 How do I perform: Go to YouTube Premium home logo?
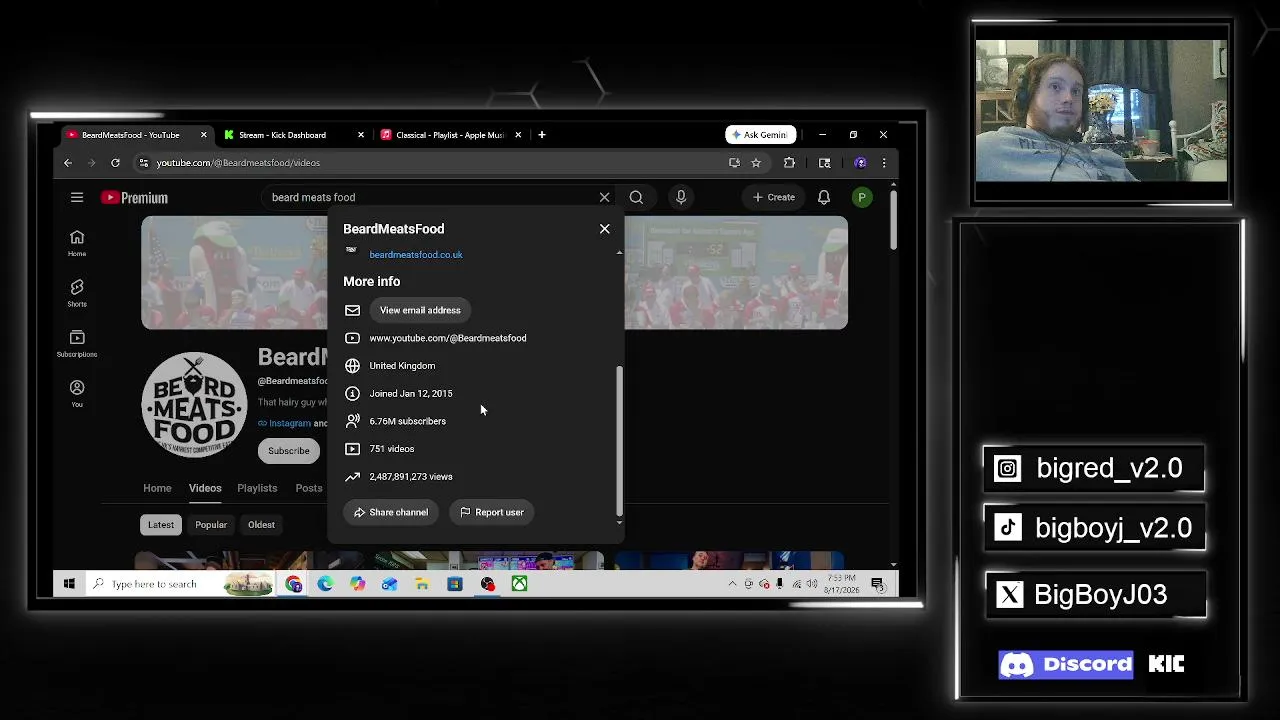point(134,198)
